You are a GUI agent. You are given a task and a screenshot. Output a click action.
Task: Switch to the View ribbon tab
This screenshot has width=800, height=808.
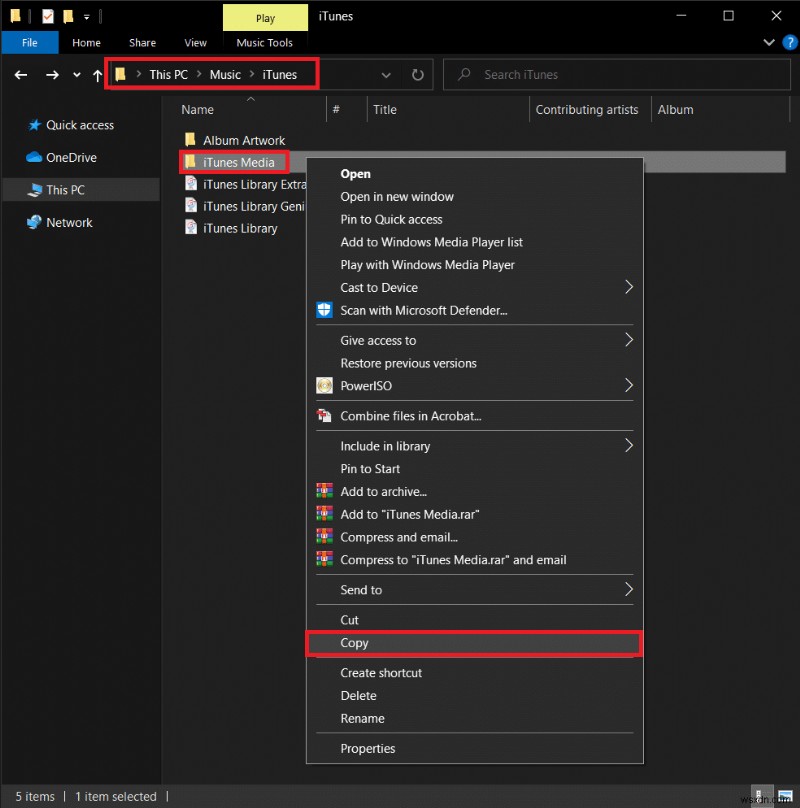(196, 43)
